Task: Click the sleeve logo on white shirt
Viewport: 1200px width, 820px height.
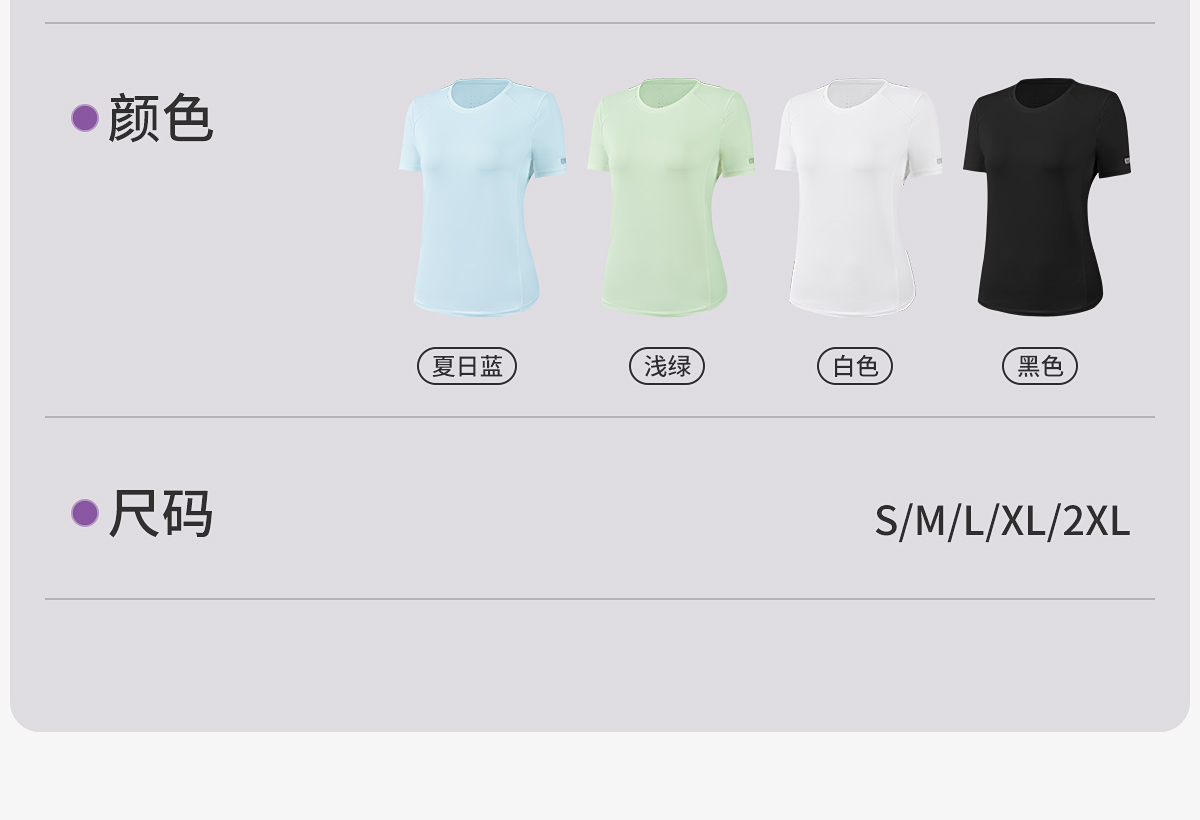Action: click(x=939, y=160)
